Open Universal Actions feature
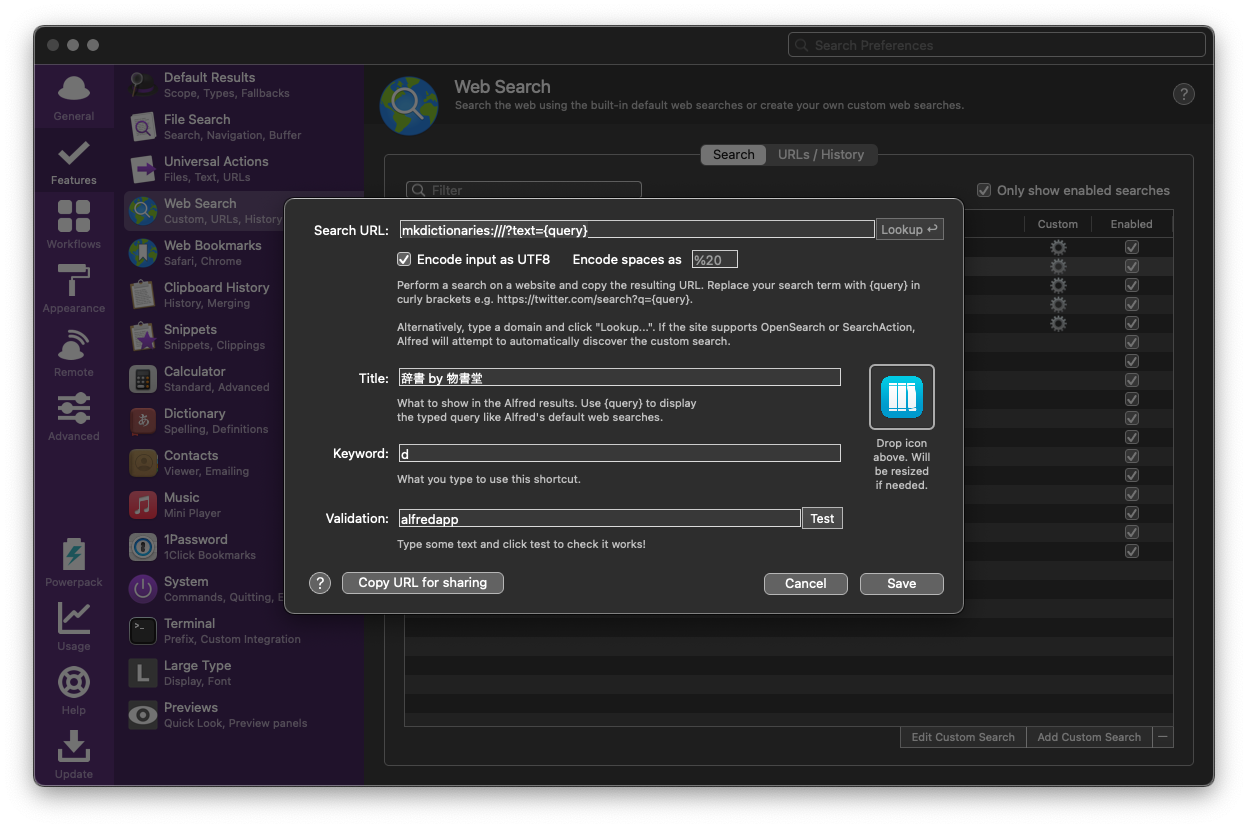 tap(244, 169)
